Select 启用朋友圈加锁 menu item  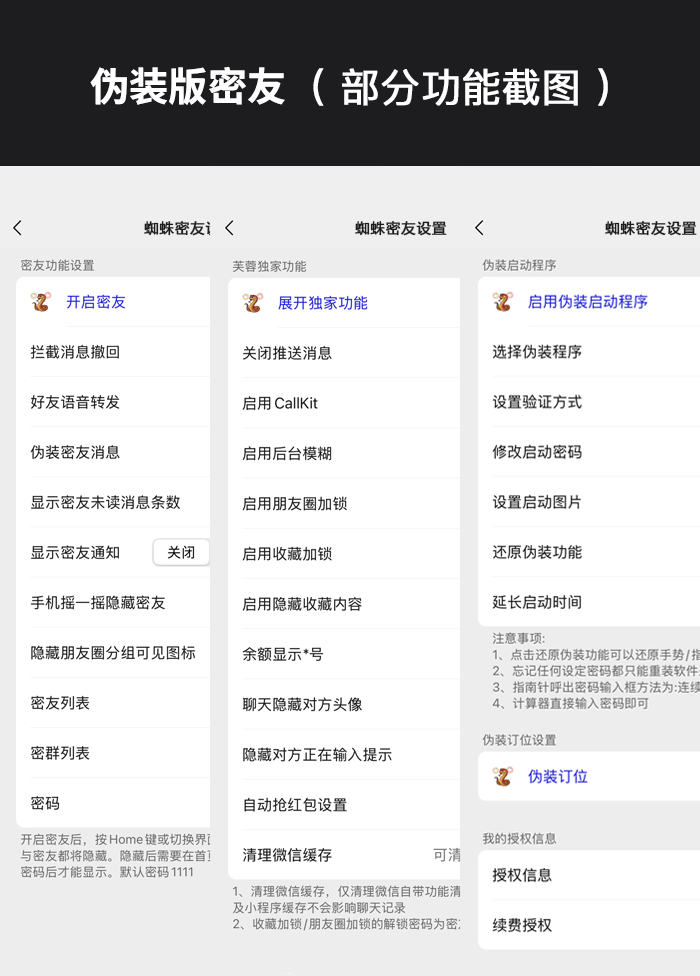pos(295,504)
